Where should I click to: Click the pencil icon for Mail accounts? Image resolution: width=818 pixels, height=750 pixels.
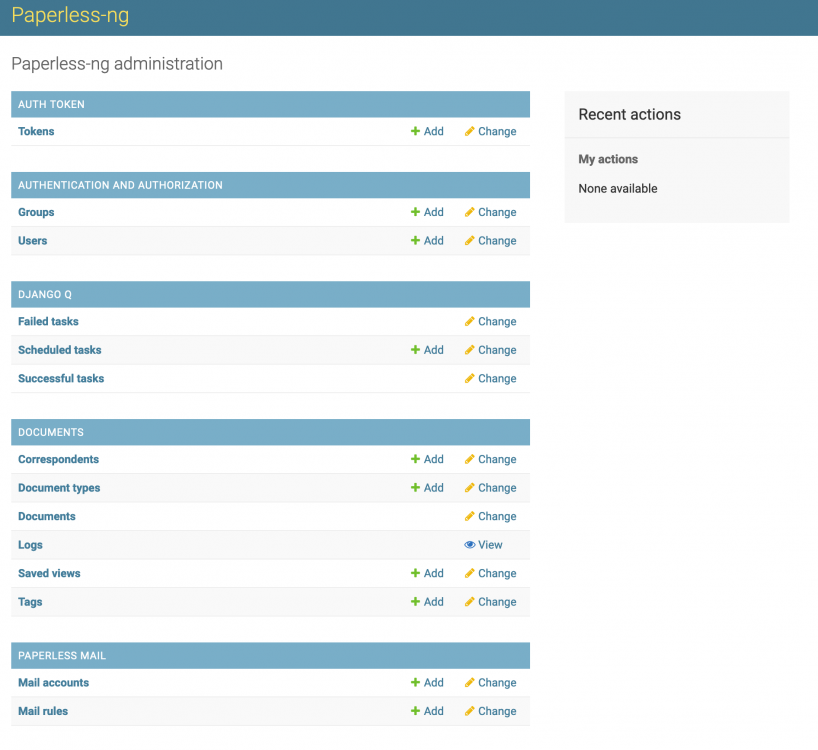(x=470, y=682)
